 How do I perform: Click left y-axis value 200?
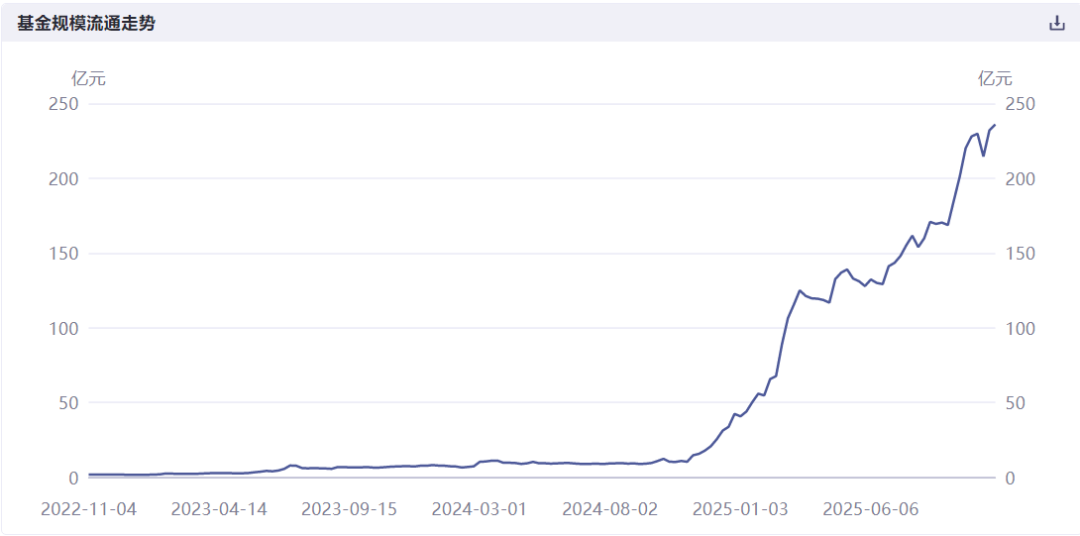click(65, 178)
